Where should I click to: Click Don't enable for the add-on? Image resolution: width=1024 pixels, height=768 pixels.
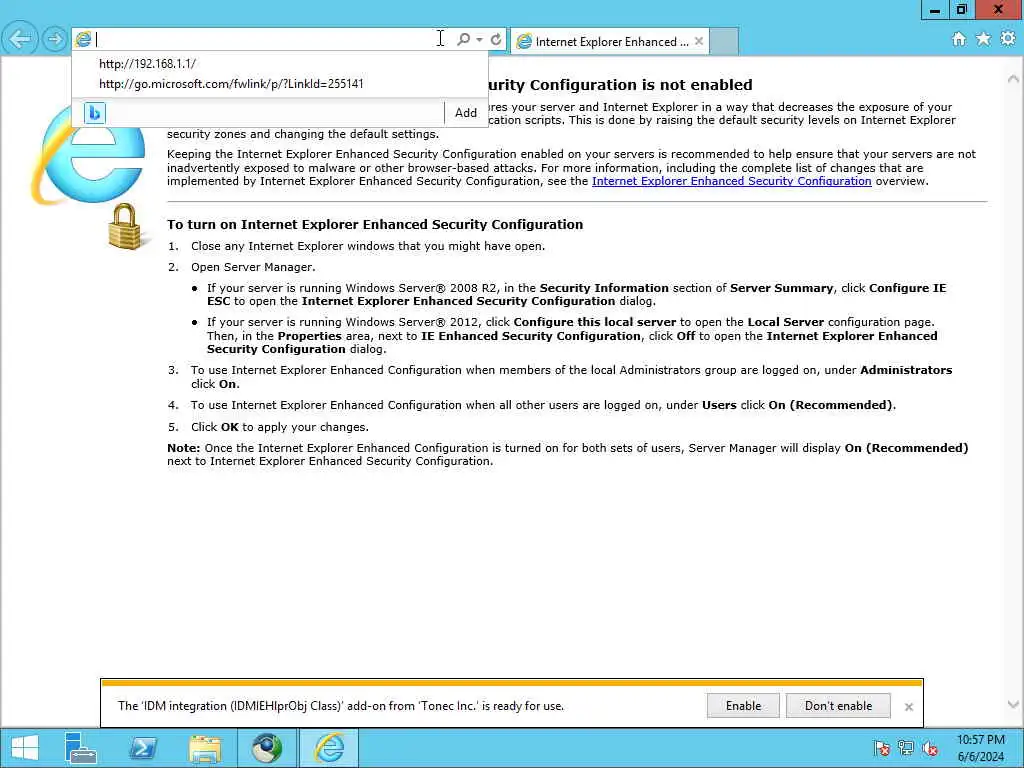pyautogui.click(x=838, y=705)
